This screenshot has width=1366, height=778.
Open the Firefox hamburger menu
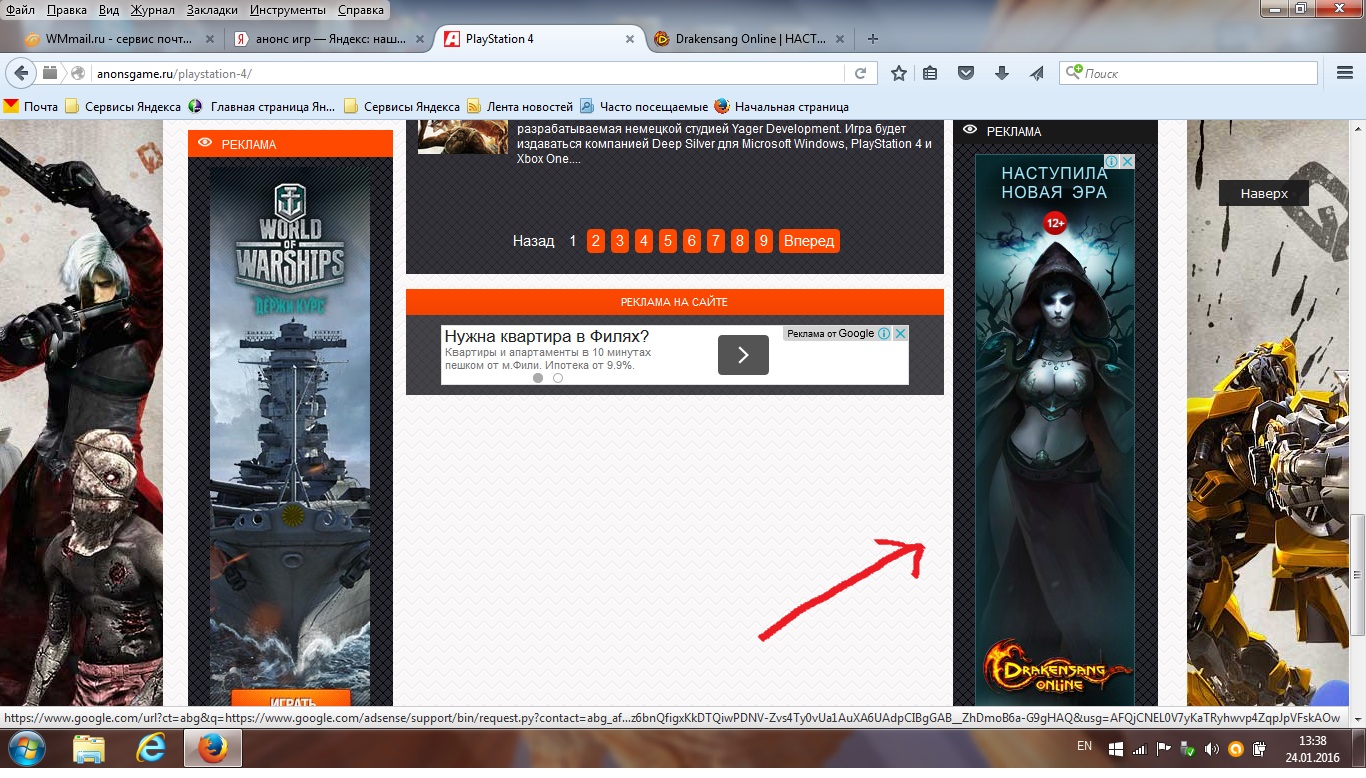1345,73
